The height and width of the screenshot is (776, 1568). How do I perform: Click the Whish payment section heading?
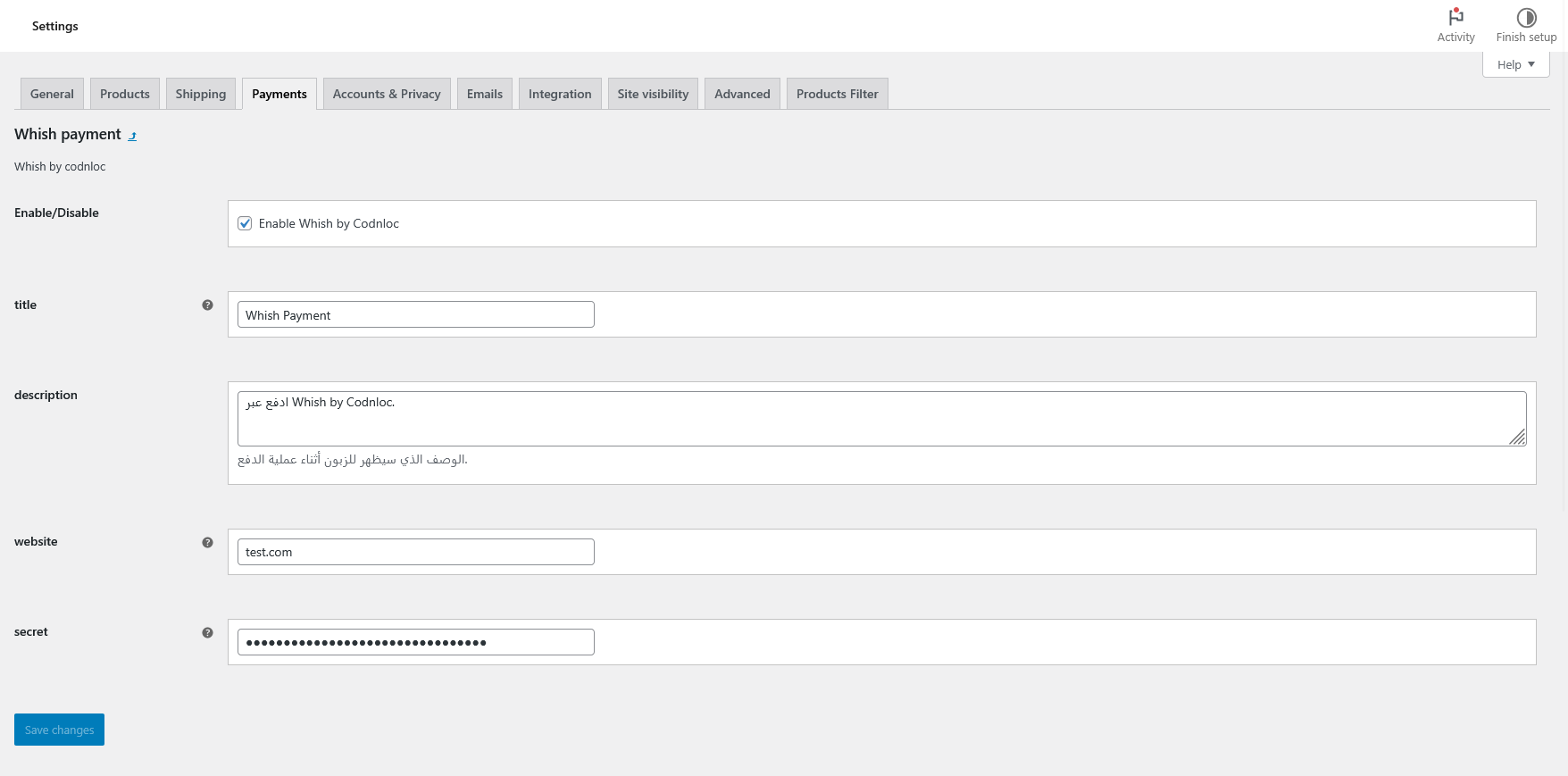pyautogui.click(x=68, y=134)
